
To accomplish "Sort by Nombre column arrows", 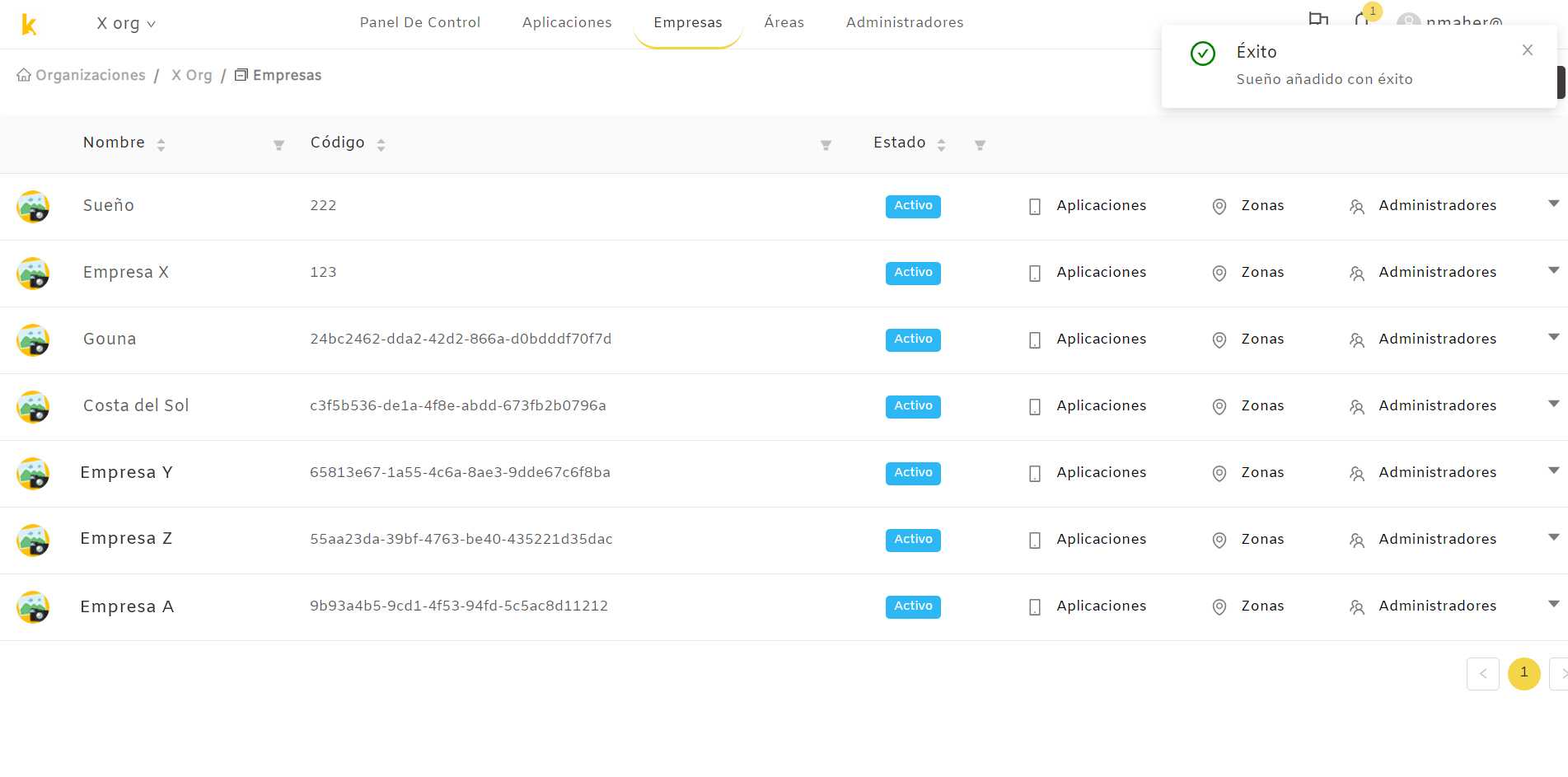I will click(161, 145).
